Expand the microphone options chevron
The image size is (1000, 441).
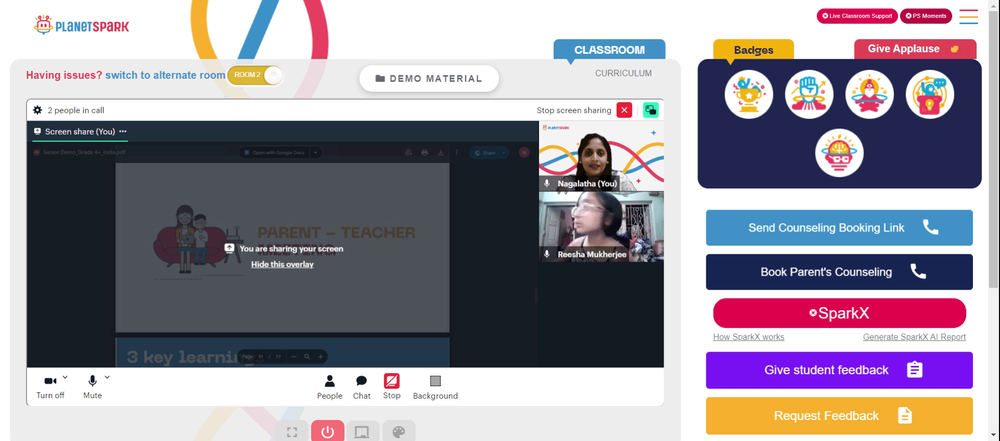(x=107, y=377)
